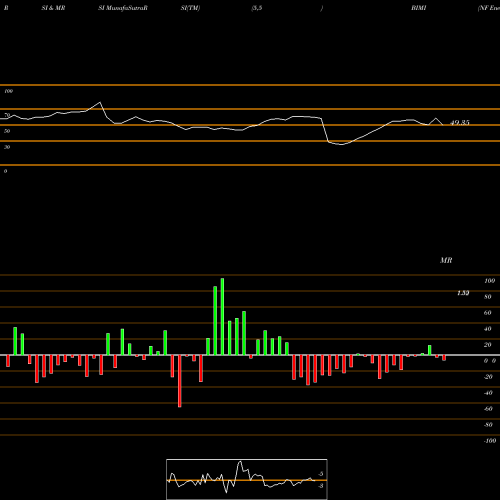The height and width of the screenshot is (500, 500).
Task: Click the histogram axis label 40
Action: pyautogui.click(x=488, y=329)
